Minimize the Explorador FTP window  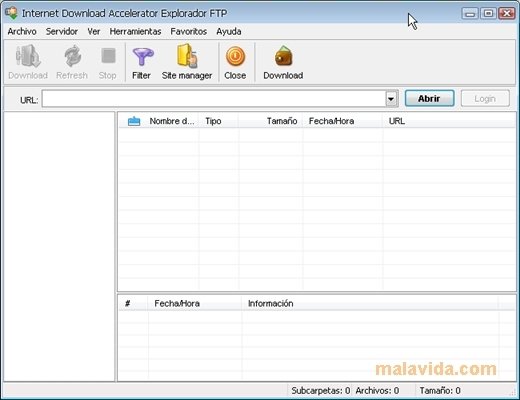(x=470, y=13)
